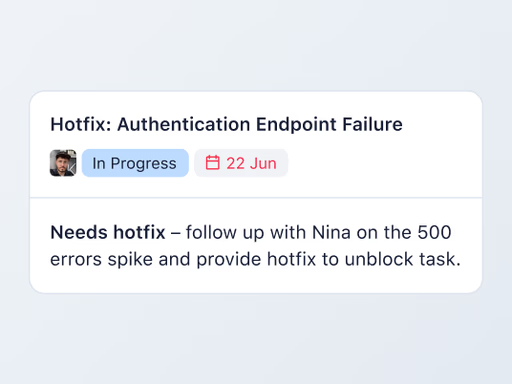
Task: Click the name Nina in the note
Action: [331, 232]
